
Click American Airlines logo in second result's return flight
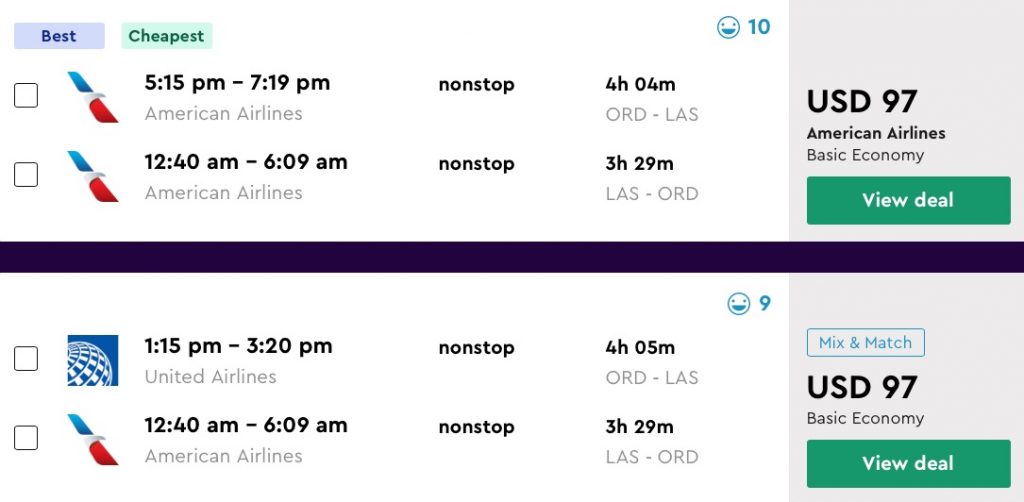(x=92, y=439)
